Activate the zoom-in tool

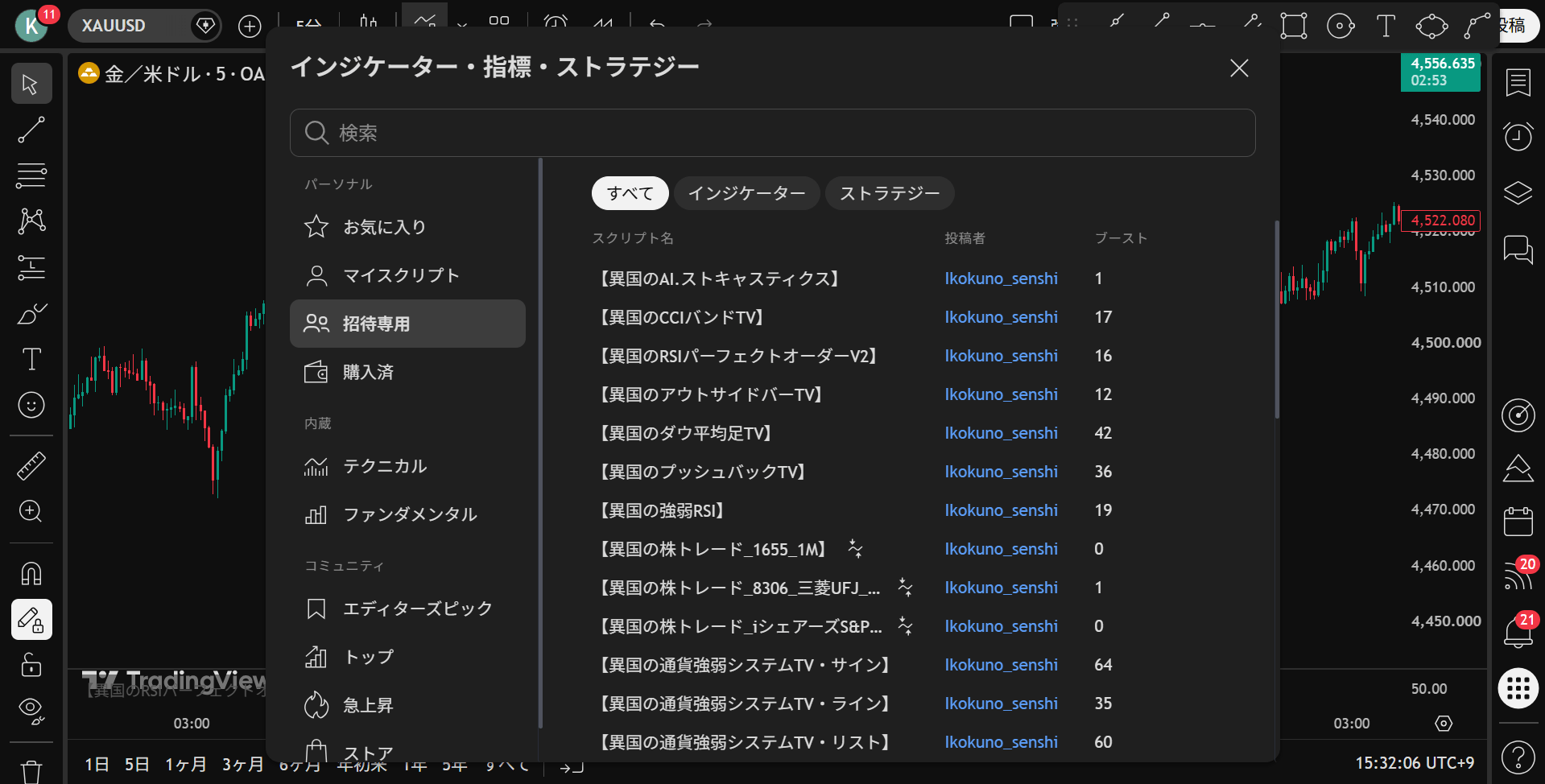point(31,511)
